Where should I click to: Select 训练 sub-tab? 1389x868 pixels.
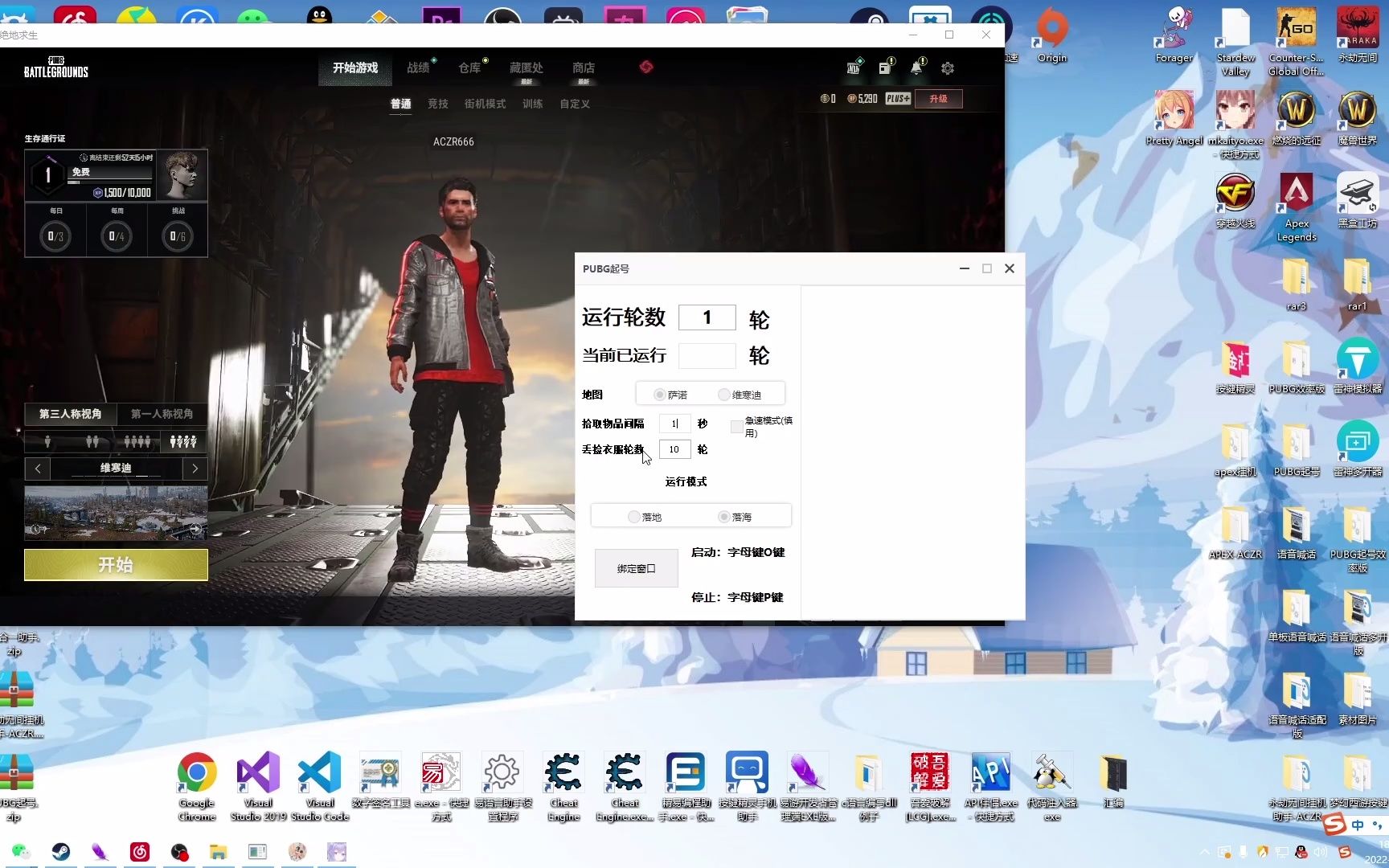click(x=533, y=104)
